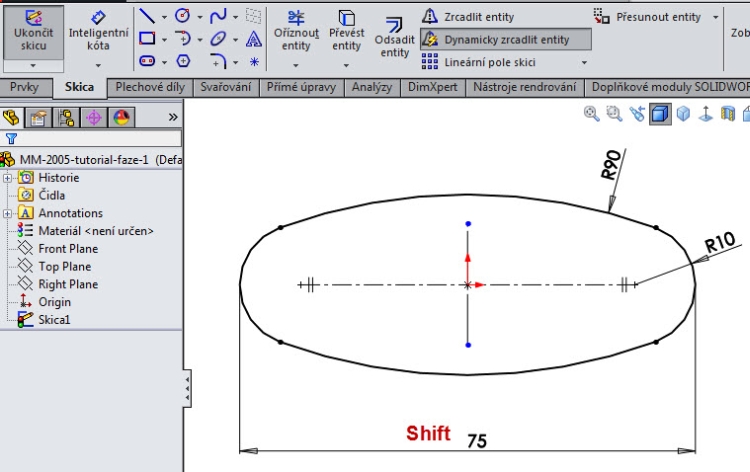Click the Plane sketch tool icon
The height and width of the screenshot is (472, 750).
tap(254, 16)
